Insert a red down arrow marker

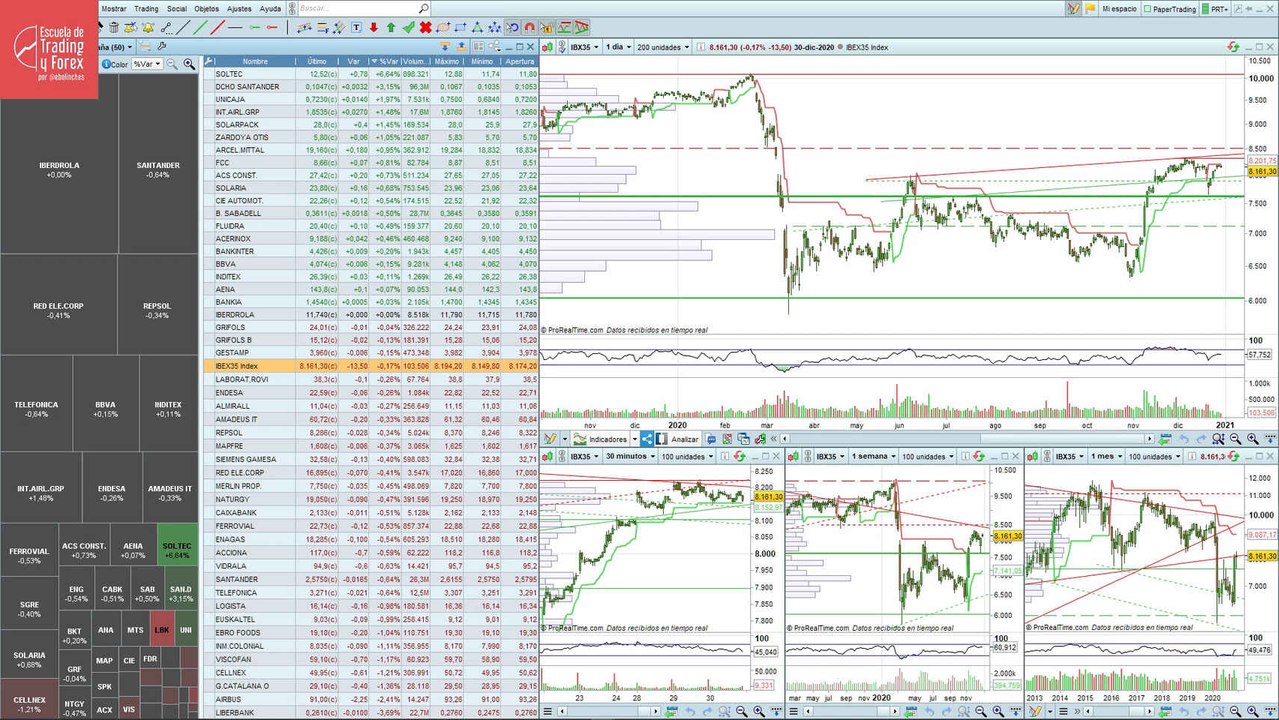374,27
